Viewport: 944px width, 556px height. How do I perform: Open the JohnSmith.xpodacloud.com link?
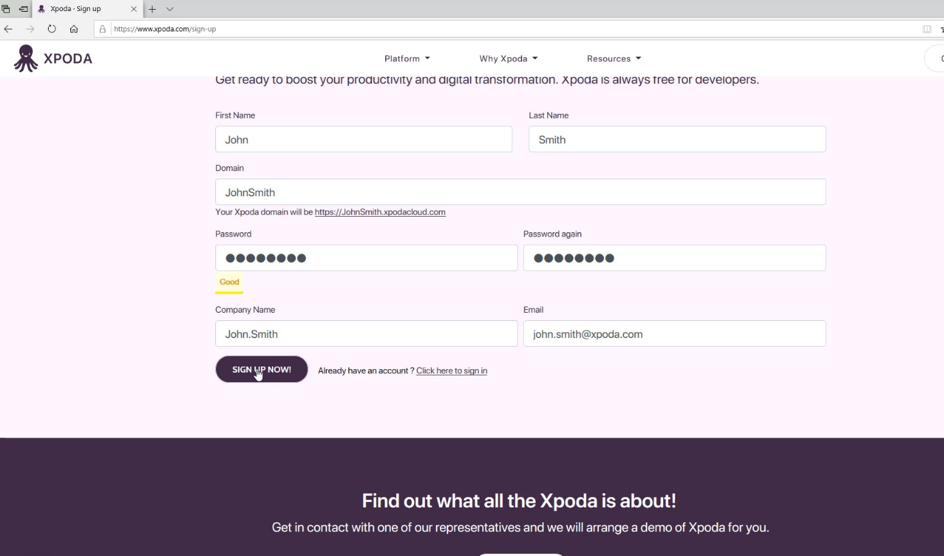(x=380, y=212)
